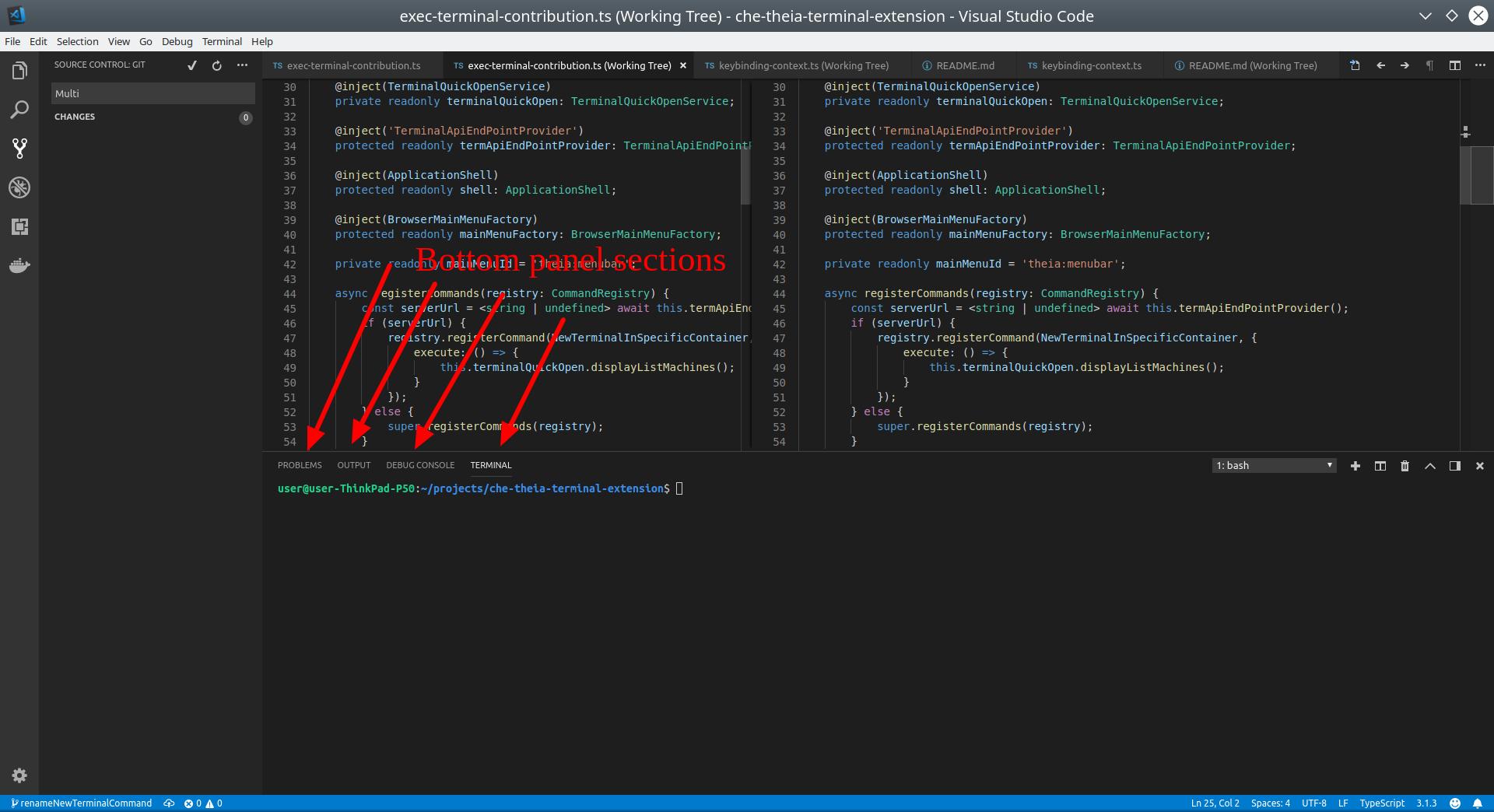Change the LF end-of-line sequence
This screenshot has width=1494, height=812.
point(1343,803)
